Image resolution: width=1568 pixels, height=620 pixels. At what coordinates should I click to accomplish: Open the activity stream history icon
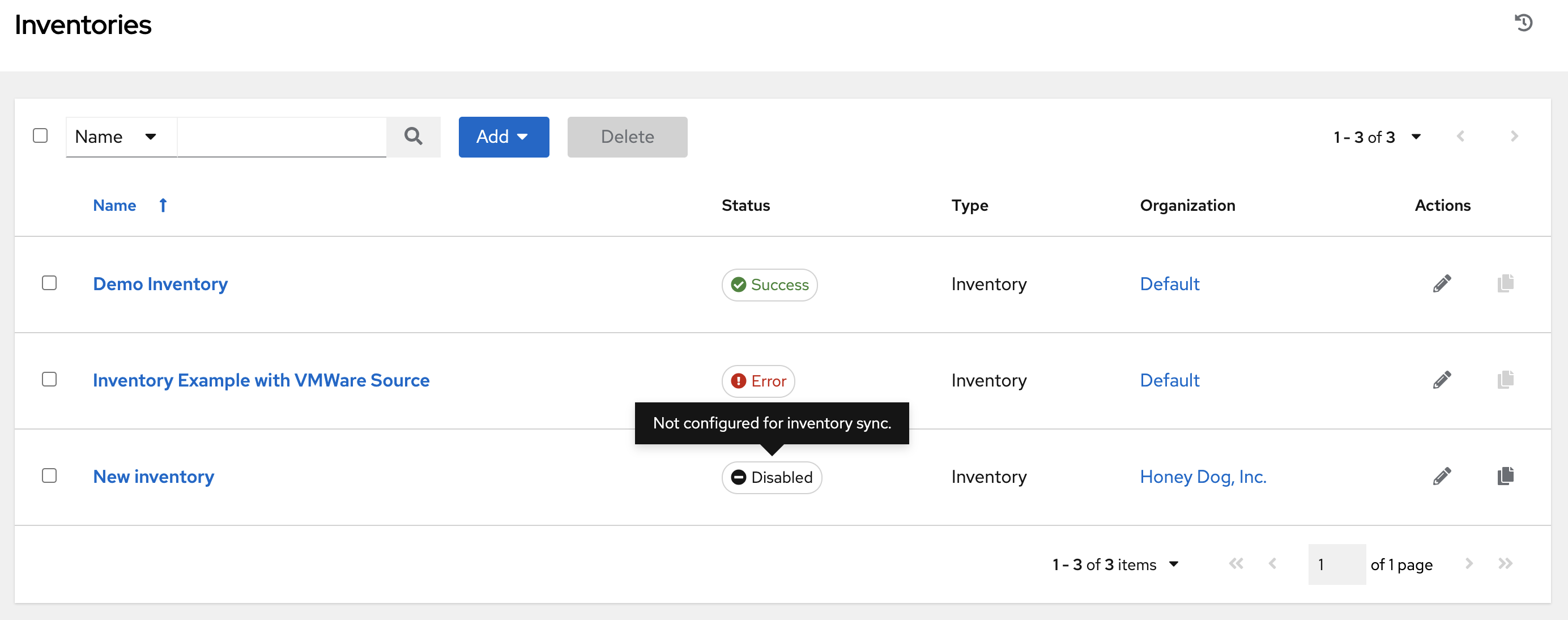coord(1523,23)
